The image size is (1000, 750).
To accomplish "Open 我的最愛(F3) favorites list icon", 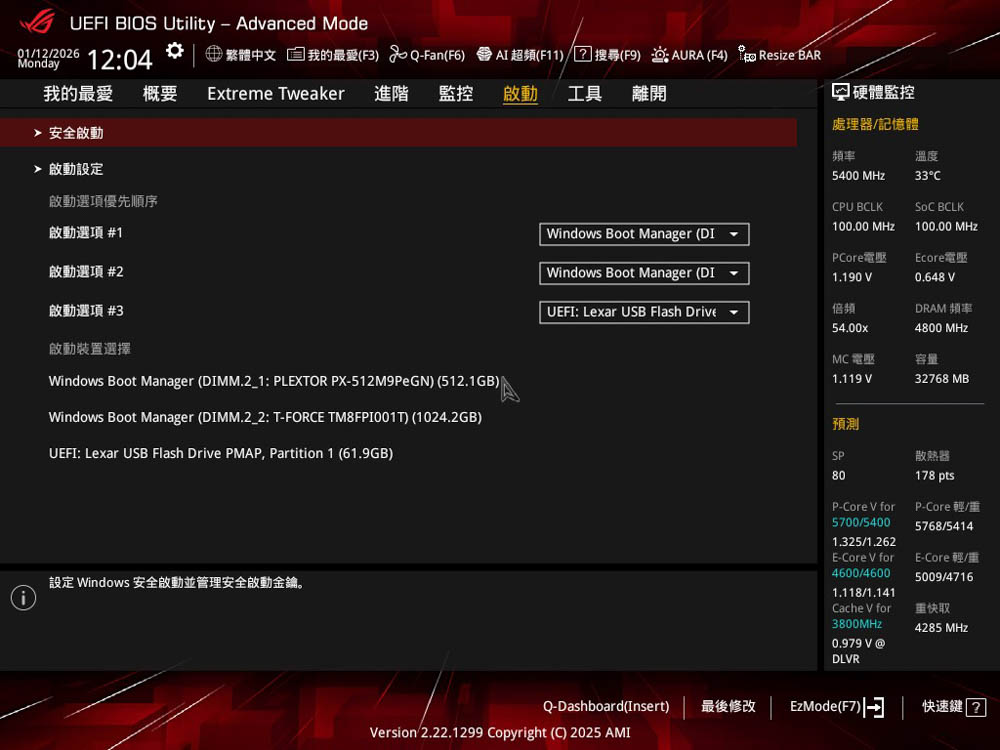I will point(296,54).
